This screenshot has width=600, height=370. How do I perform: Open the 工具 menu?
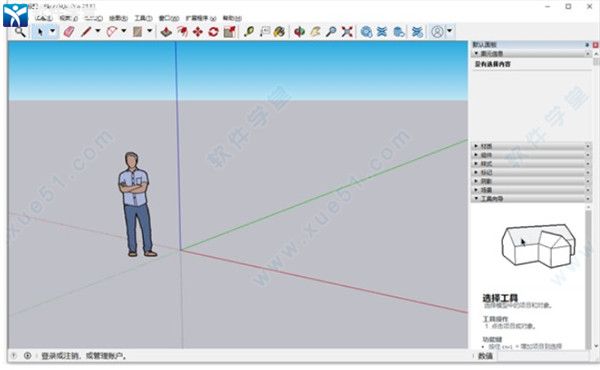click(x=143, y=18)
